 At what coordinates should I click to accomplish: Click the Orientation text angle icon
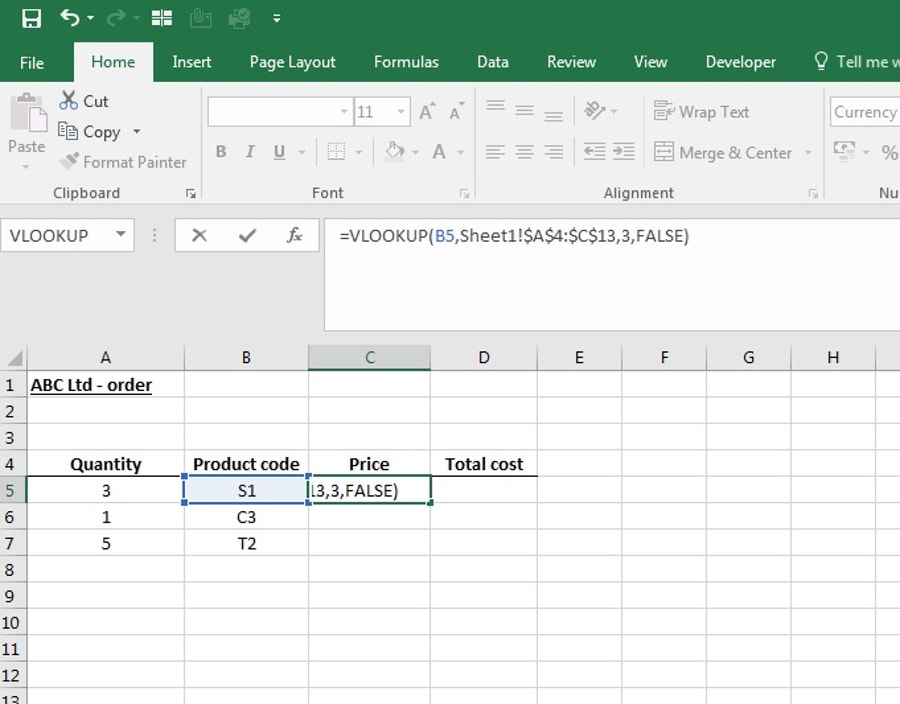click(595, 110)
